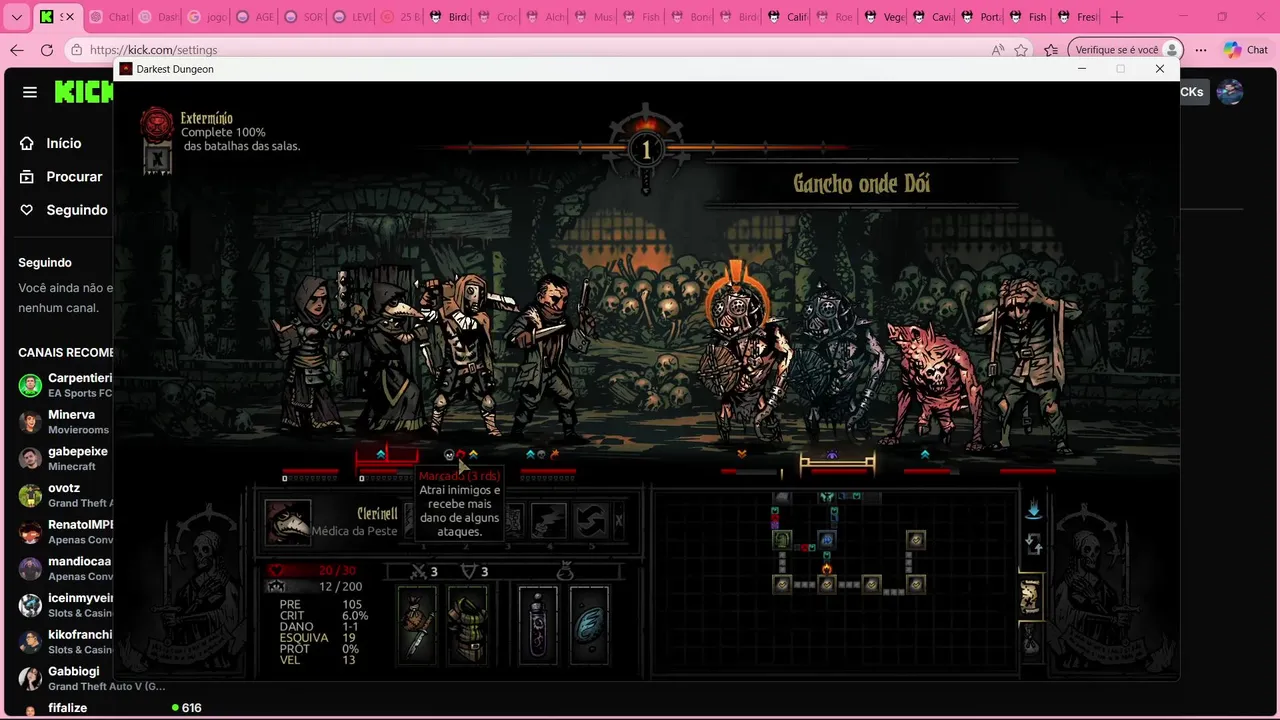Select the fourth combat skill icon
This screenshot has height=720, width=1280.
tap(548, 521)
